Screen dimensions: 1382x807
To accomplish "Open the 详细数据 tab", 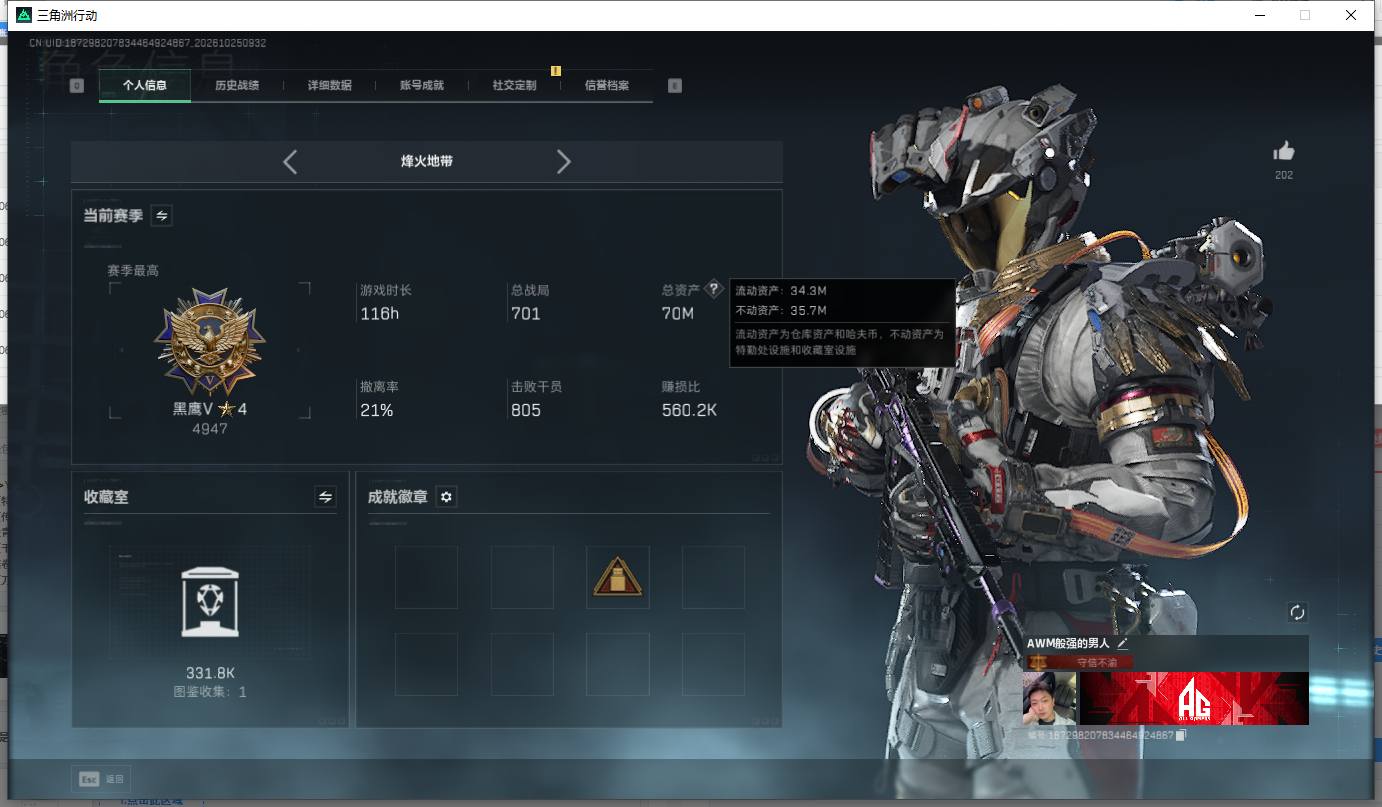I will [329, 86].
